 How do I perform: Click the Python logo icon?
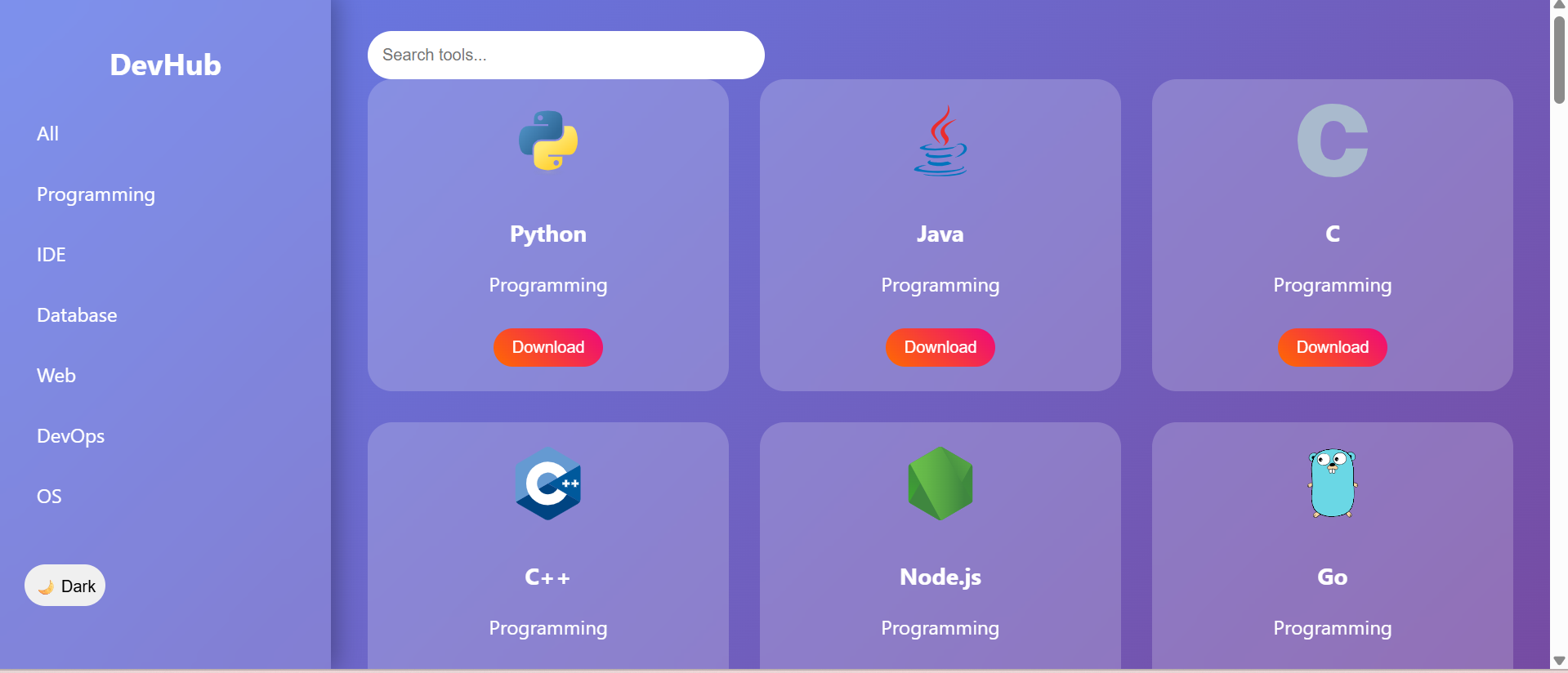[x=548, y=140]
